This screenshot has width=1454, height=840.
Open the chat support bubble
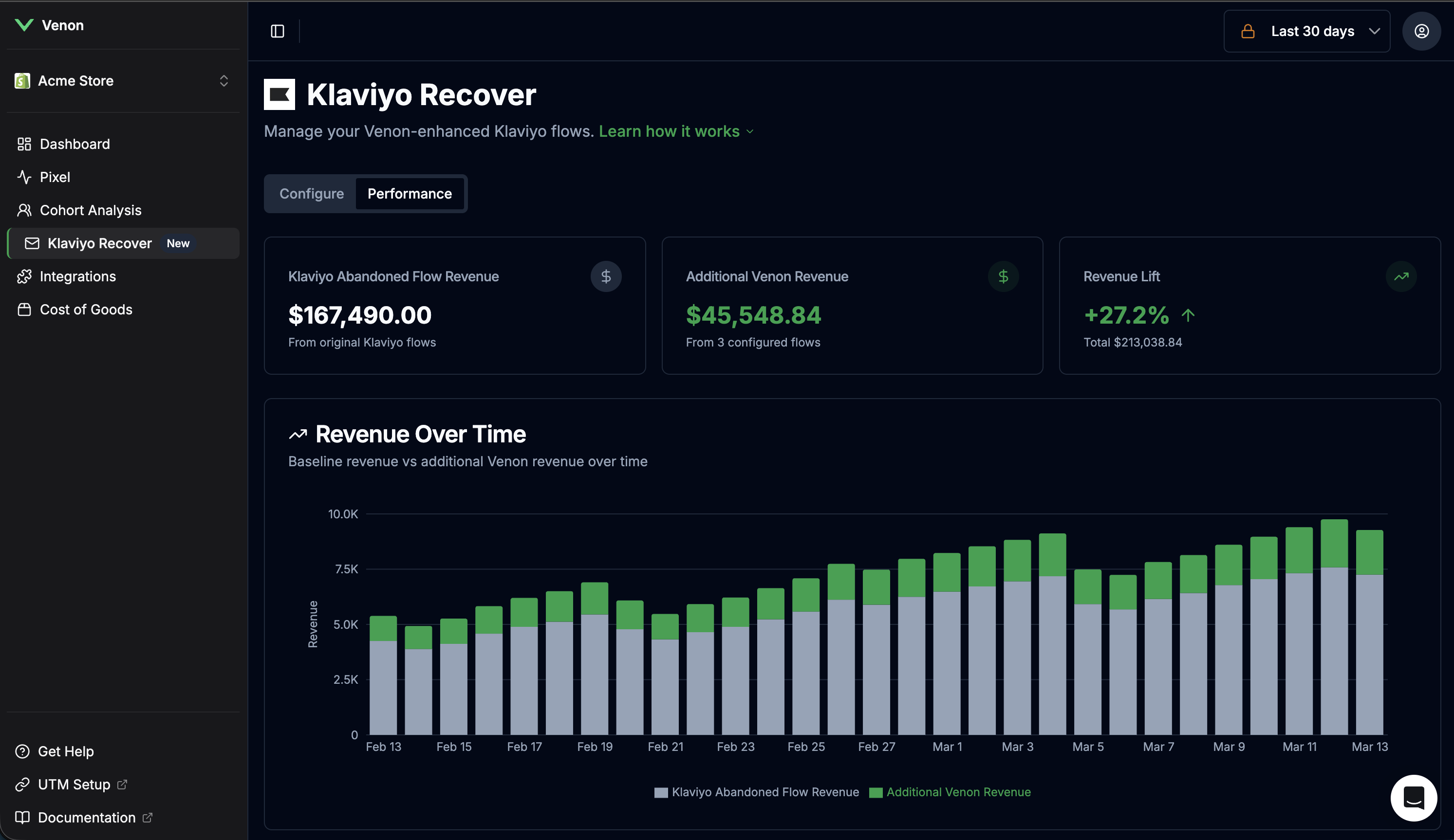click(1413, 798)
